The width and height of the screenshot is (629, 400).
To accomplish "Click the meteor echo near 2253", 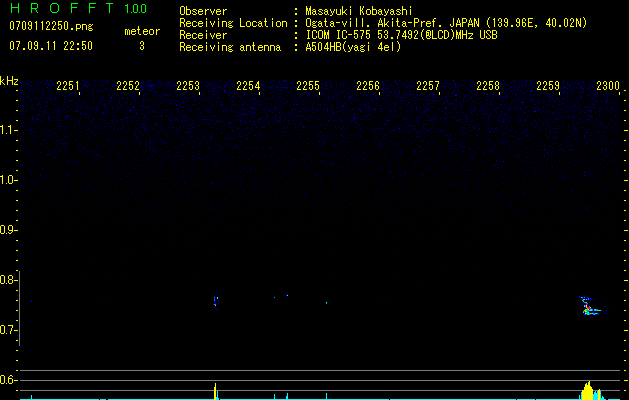I will [x=216, y=303].
